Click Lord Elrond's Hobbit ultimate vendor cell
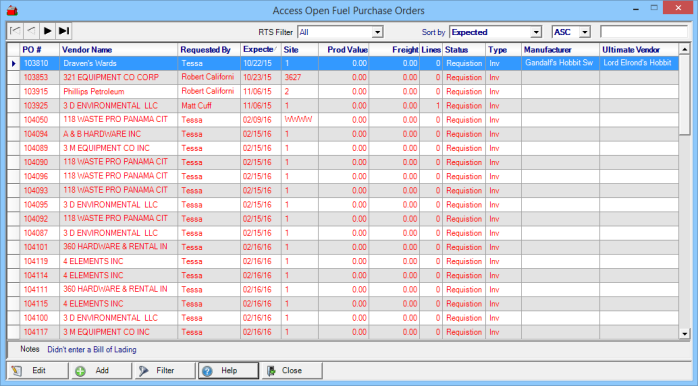This screenshot has width=698, height=386. pos(639,63)
